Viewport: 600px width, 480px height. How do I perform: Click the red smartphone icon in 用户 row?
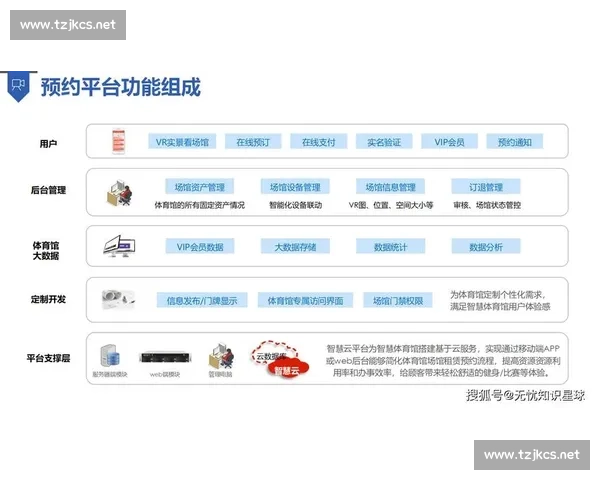click(x=119, y=142)
